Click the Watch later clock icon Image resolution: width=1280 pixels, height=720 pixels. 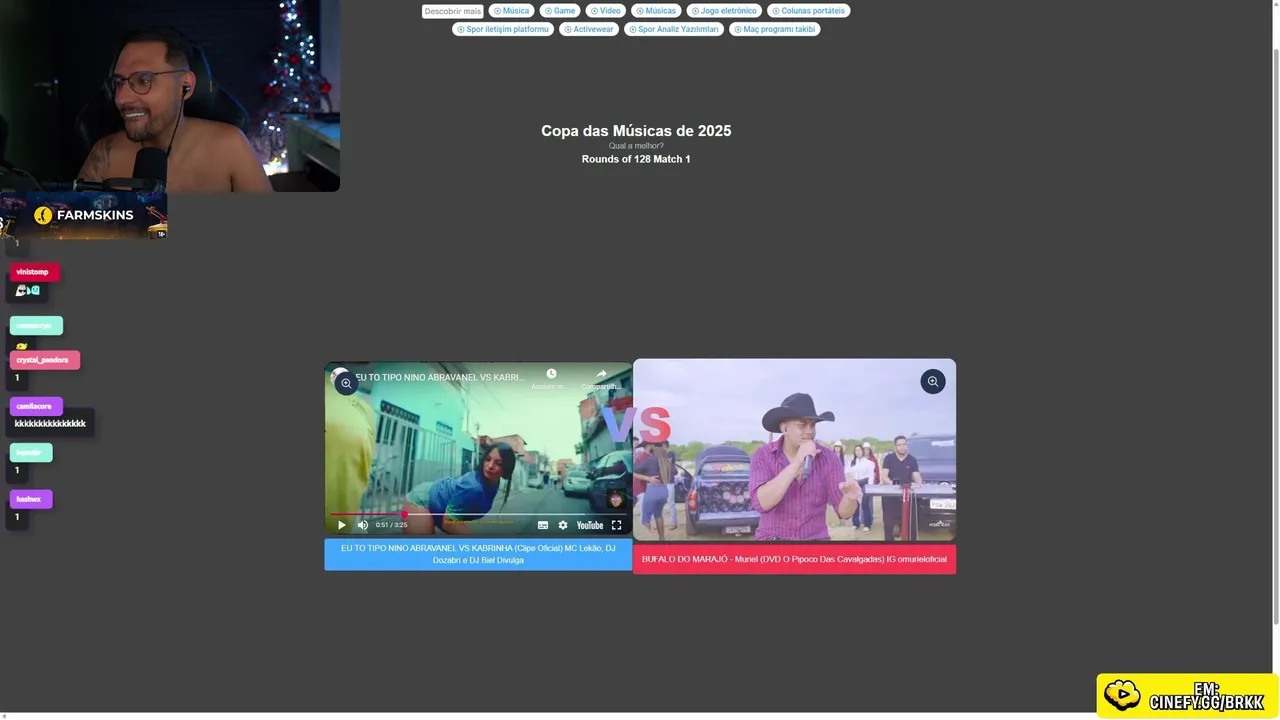tap(551, 374)
